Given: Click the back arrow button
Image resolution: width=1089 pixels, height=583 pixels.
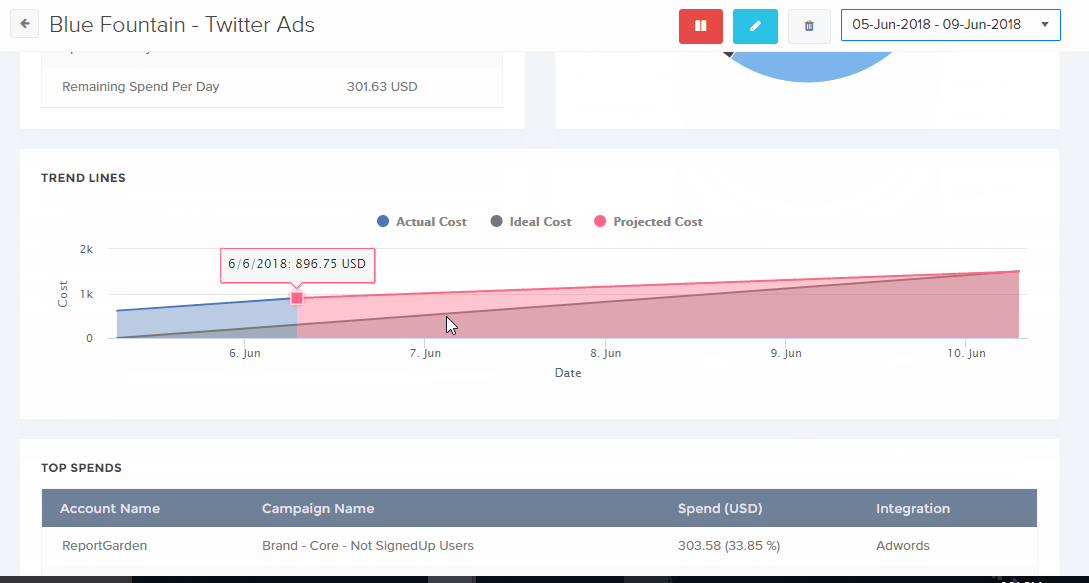Looking at the screenshot, I should (24, 24).
